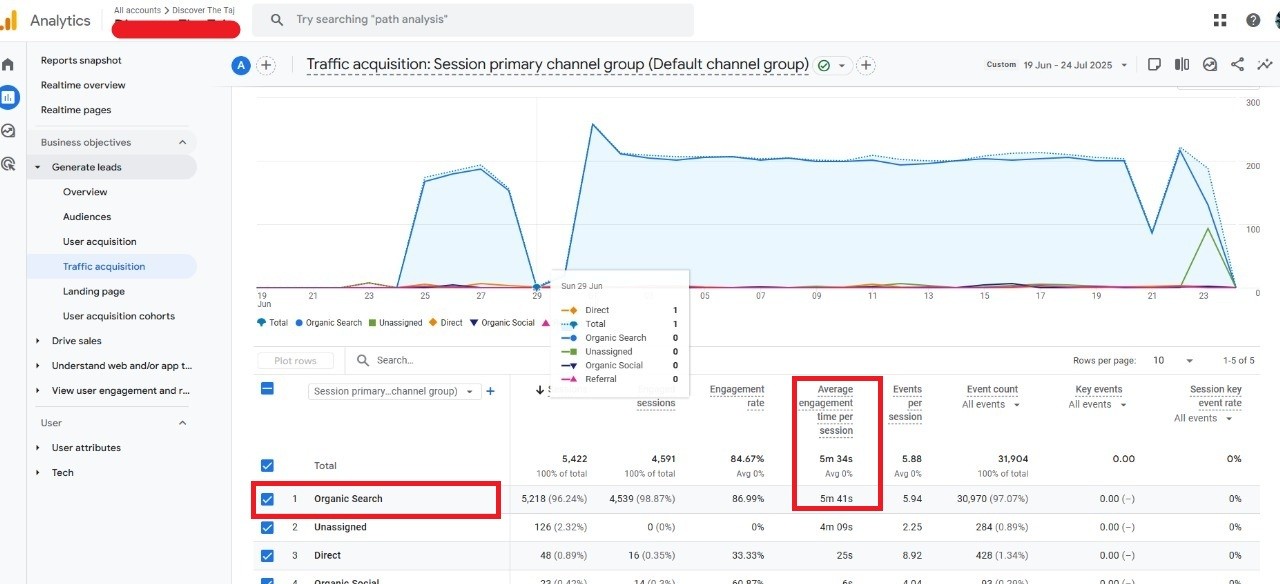
Task: Open the Home icon in left rail
Action: tap(9, 65)
